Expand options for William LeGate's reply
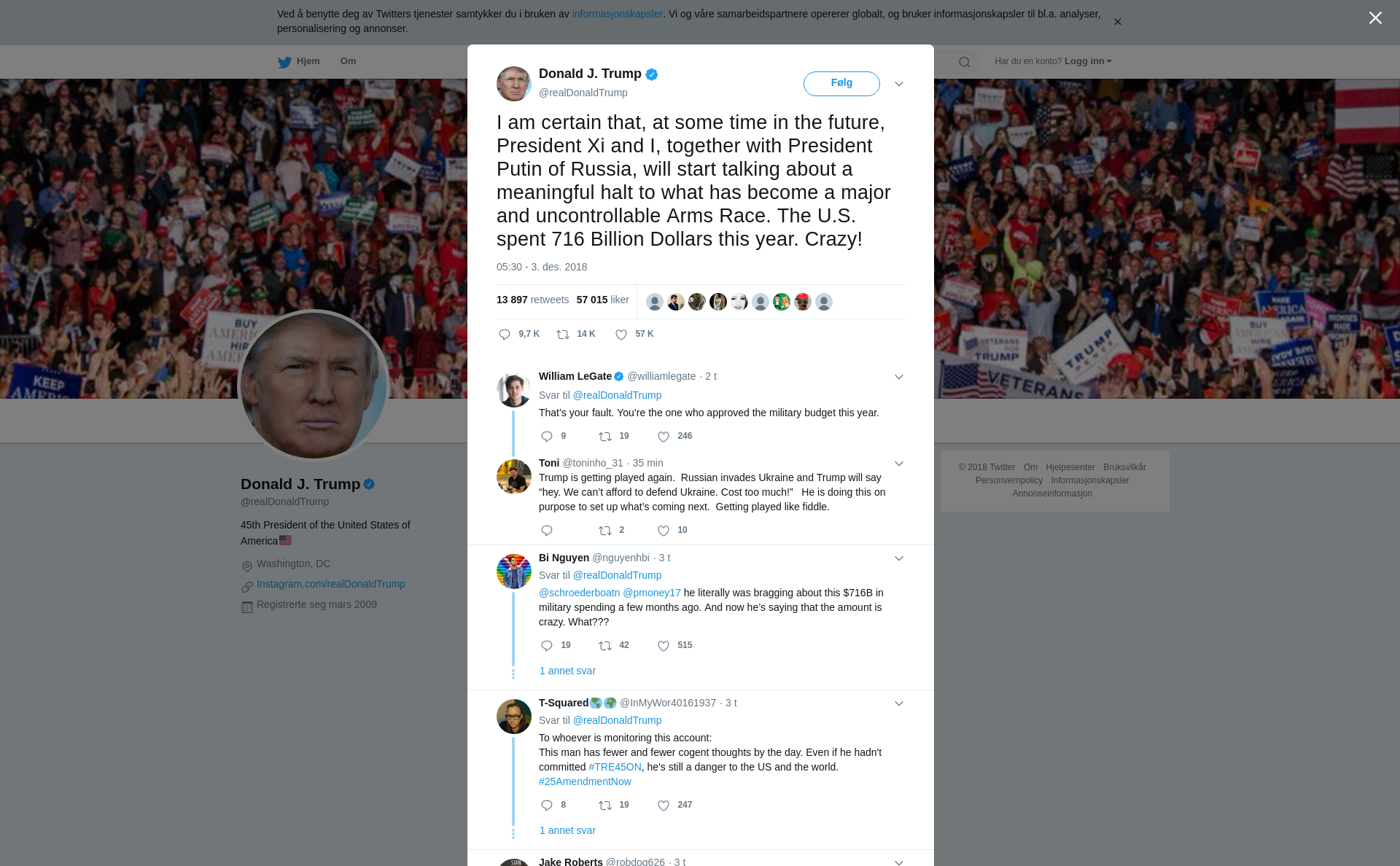Image resolution: width=1400 pixels, height=866 pixels. pyautogui.click(x=899, y=377)
